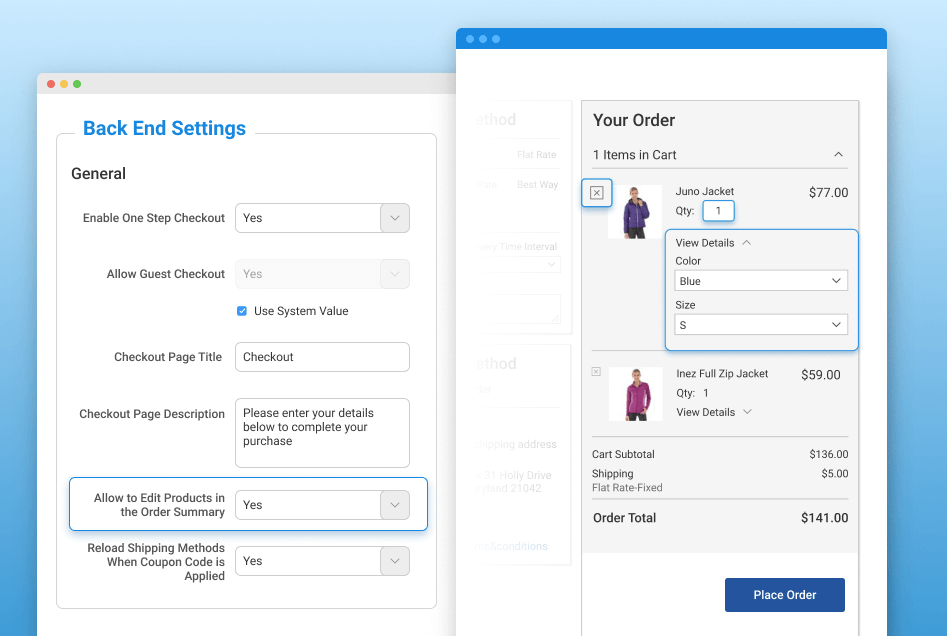947x636 pixels.
Task: Click the Qty input for Juno Jacket
Action: point(717,211)
